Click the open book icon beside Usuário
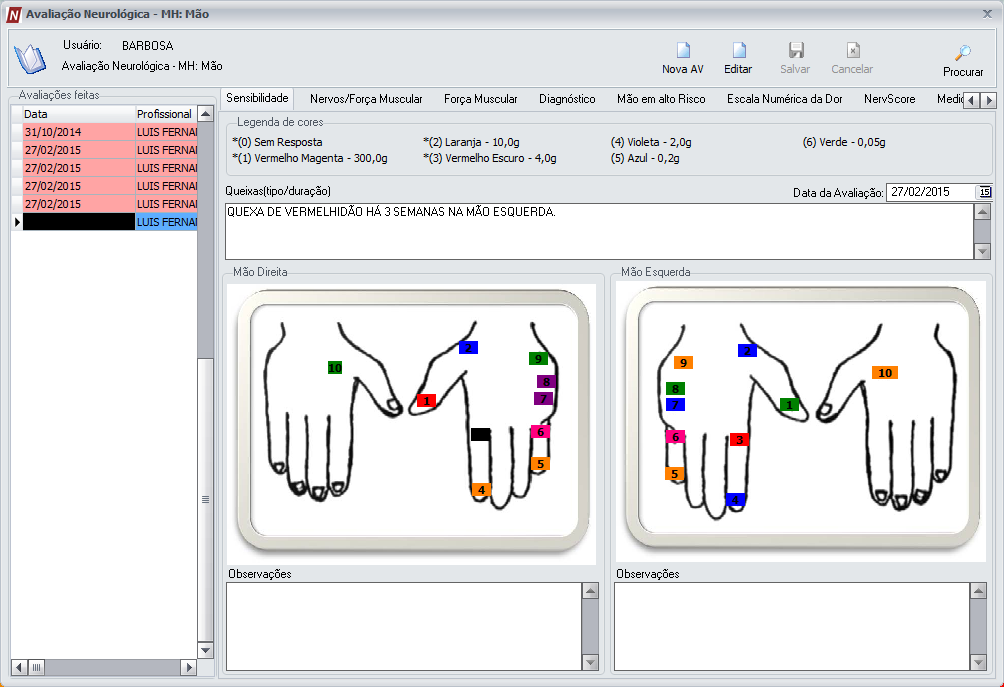 30,59
